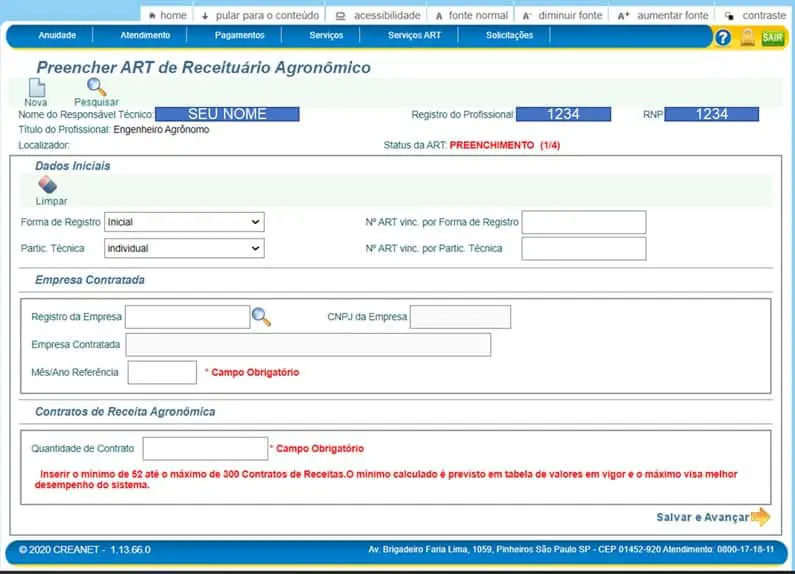Screen dimensions: 795x574
Task: Open the help question mark icon
Action: click(723, 37)
